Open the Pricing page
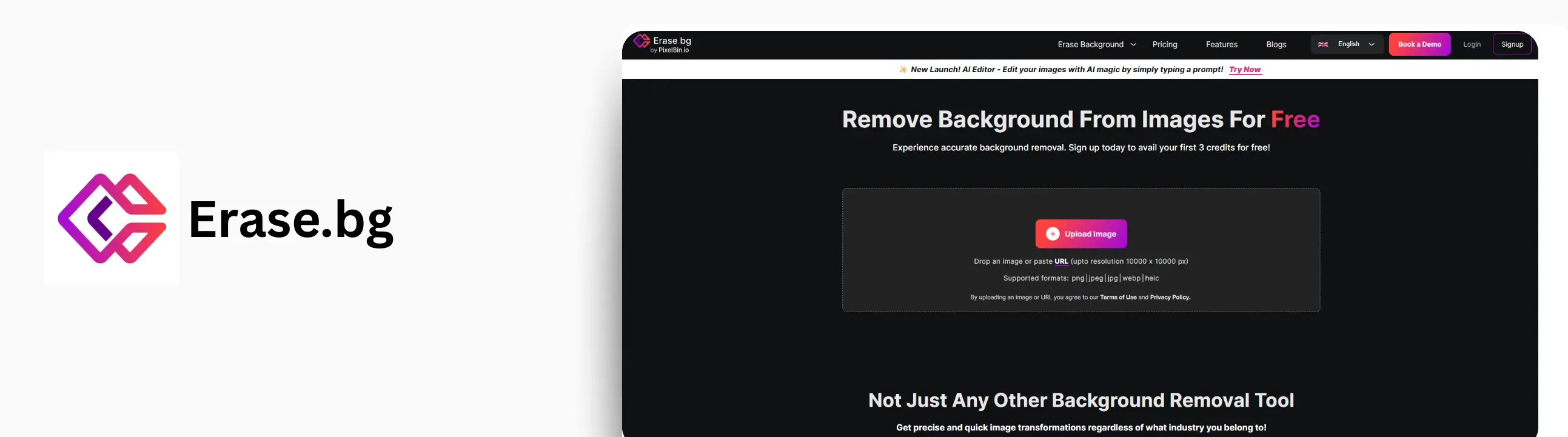The width and height of the screenshot is (1568, 437). [1164, 44]
